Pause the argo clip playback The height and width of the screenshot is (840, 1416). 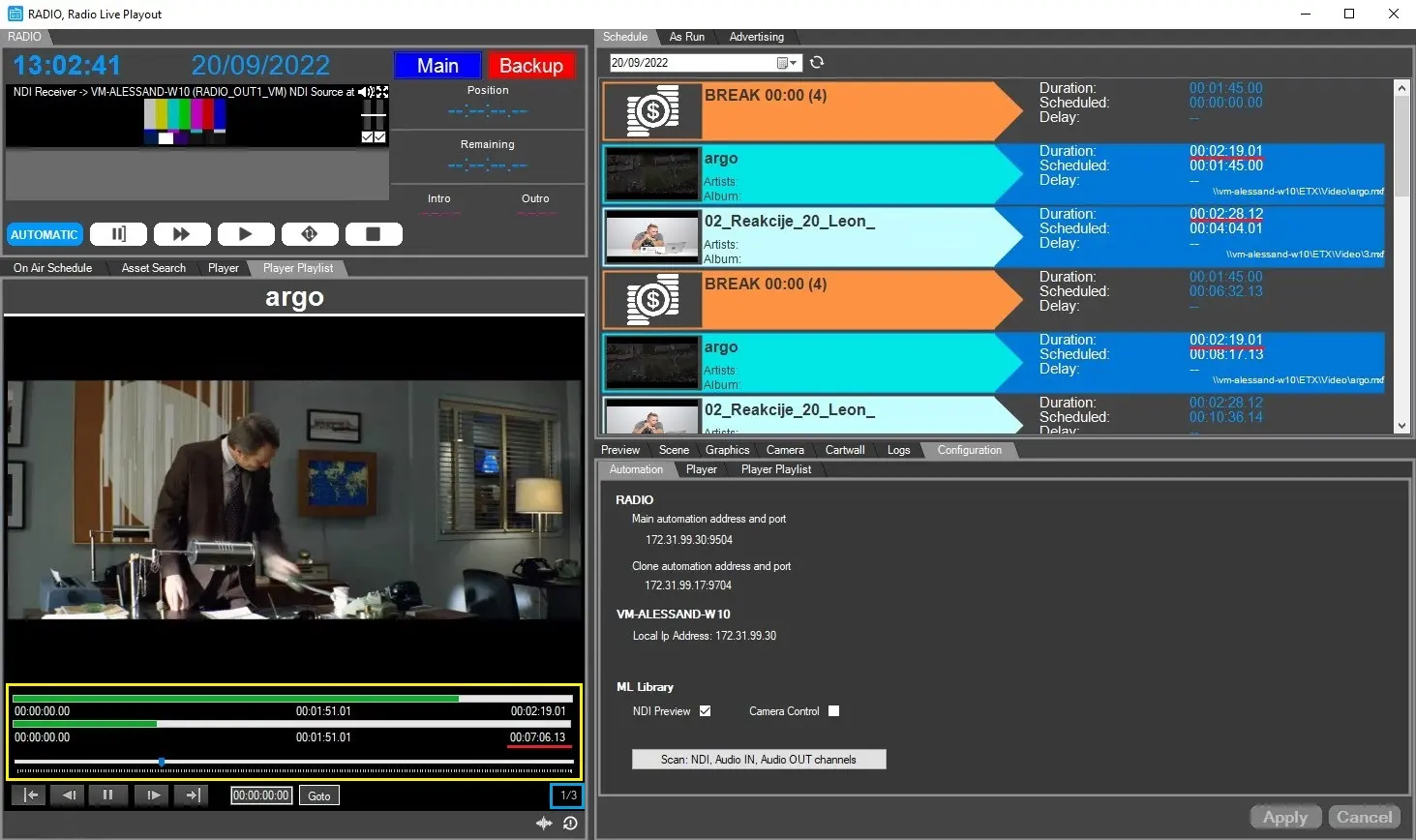pos(107,795)
